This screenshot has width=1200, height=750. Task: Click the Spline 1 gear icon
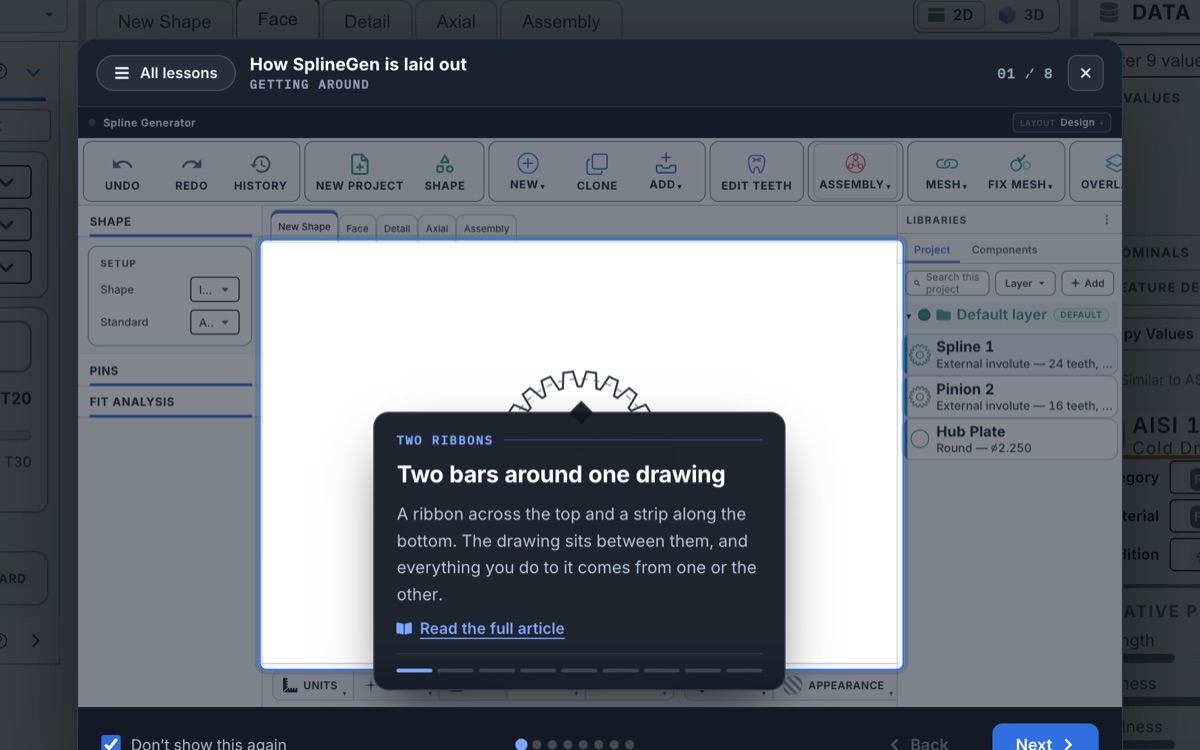920,354
